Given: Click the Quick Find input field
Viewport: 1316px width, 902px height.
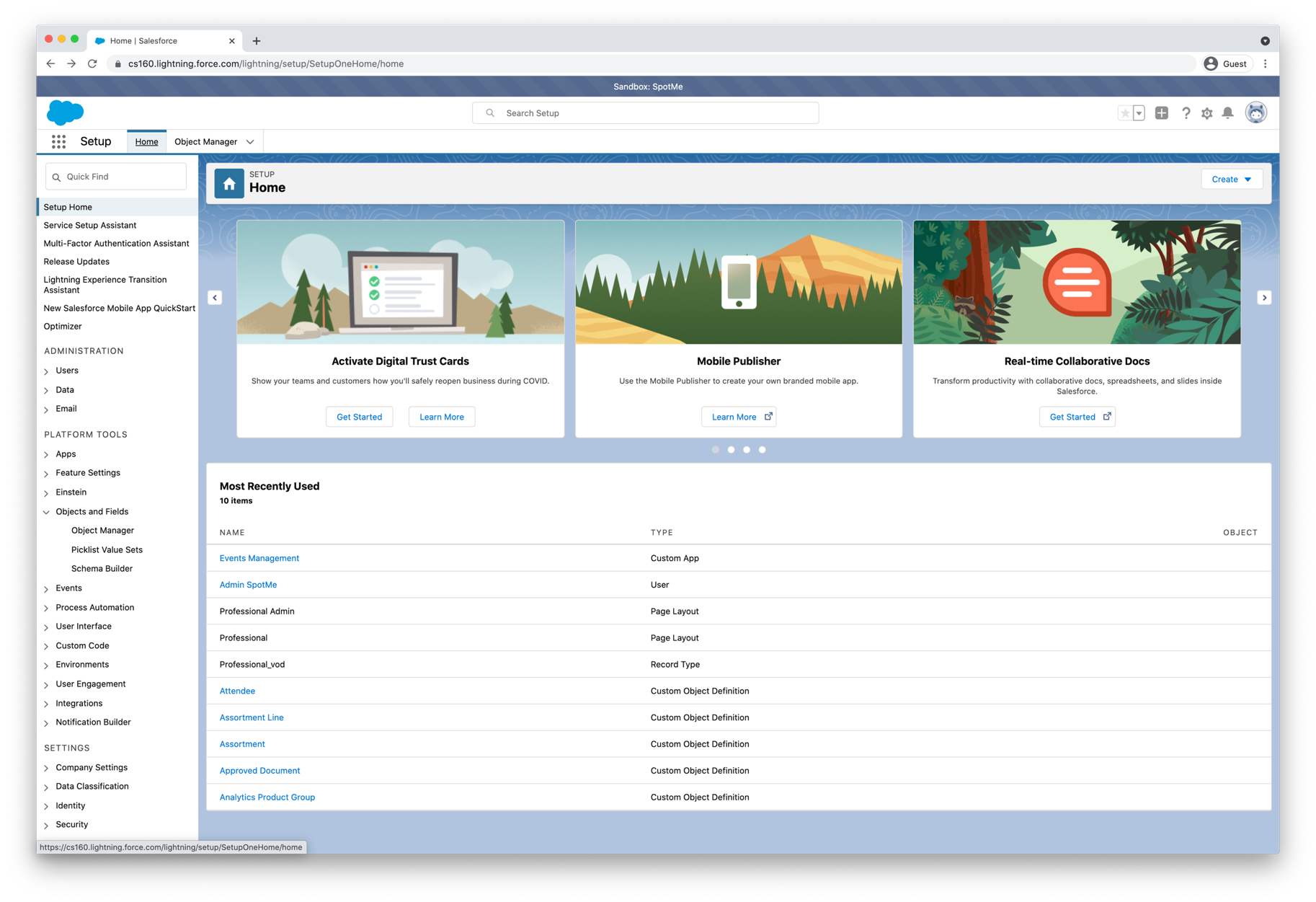Looking at the screenshot, I should coord(116,177).
